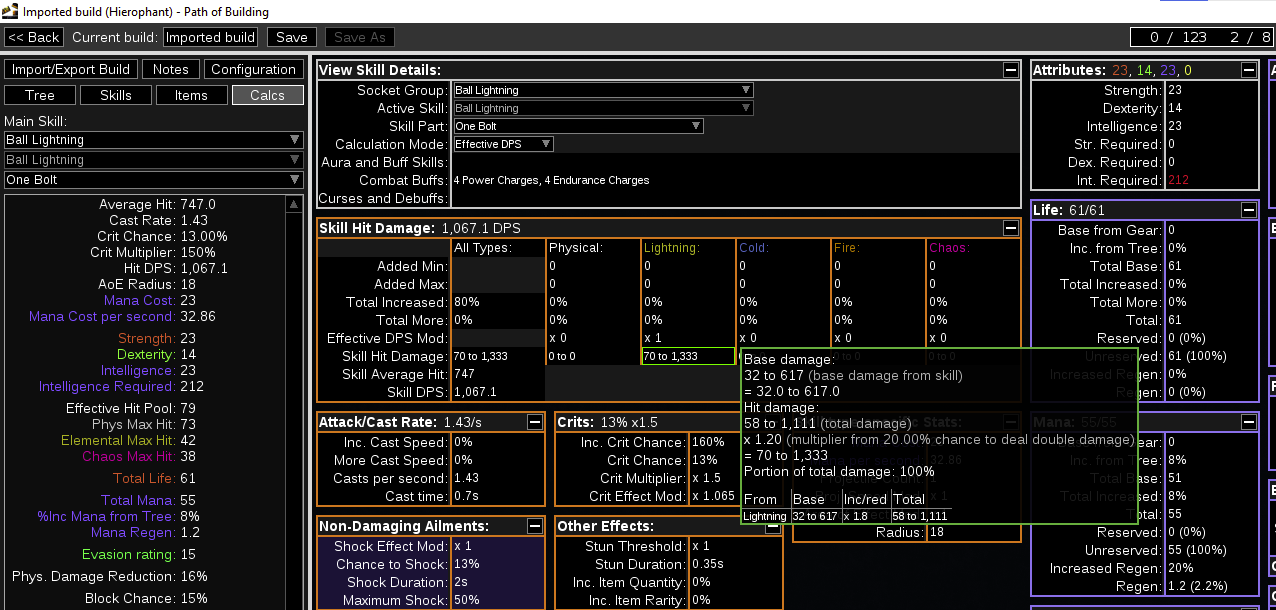Viewport: 1276px width, 610px height.
Task: Click the Int. Required 212 value
Action: coord(1179,180)
